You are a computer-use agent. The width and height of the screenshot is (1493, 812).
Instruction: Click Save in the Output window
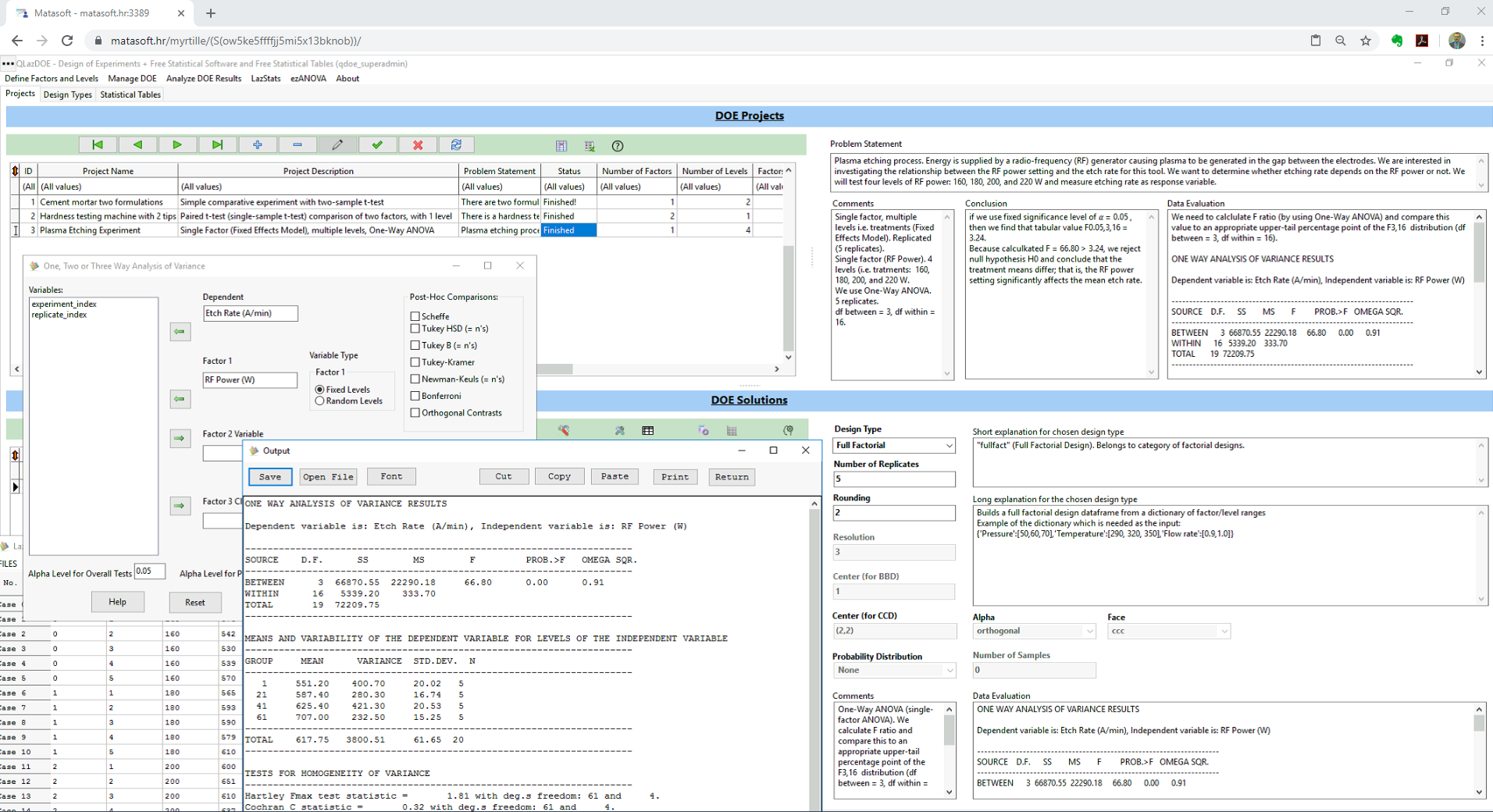270,477
